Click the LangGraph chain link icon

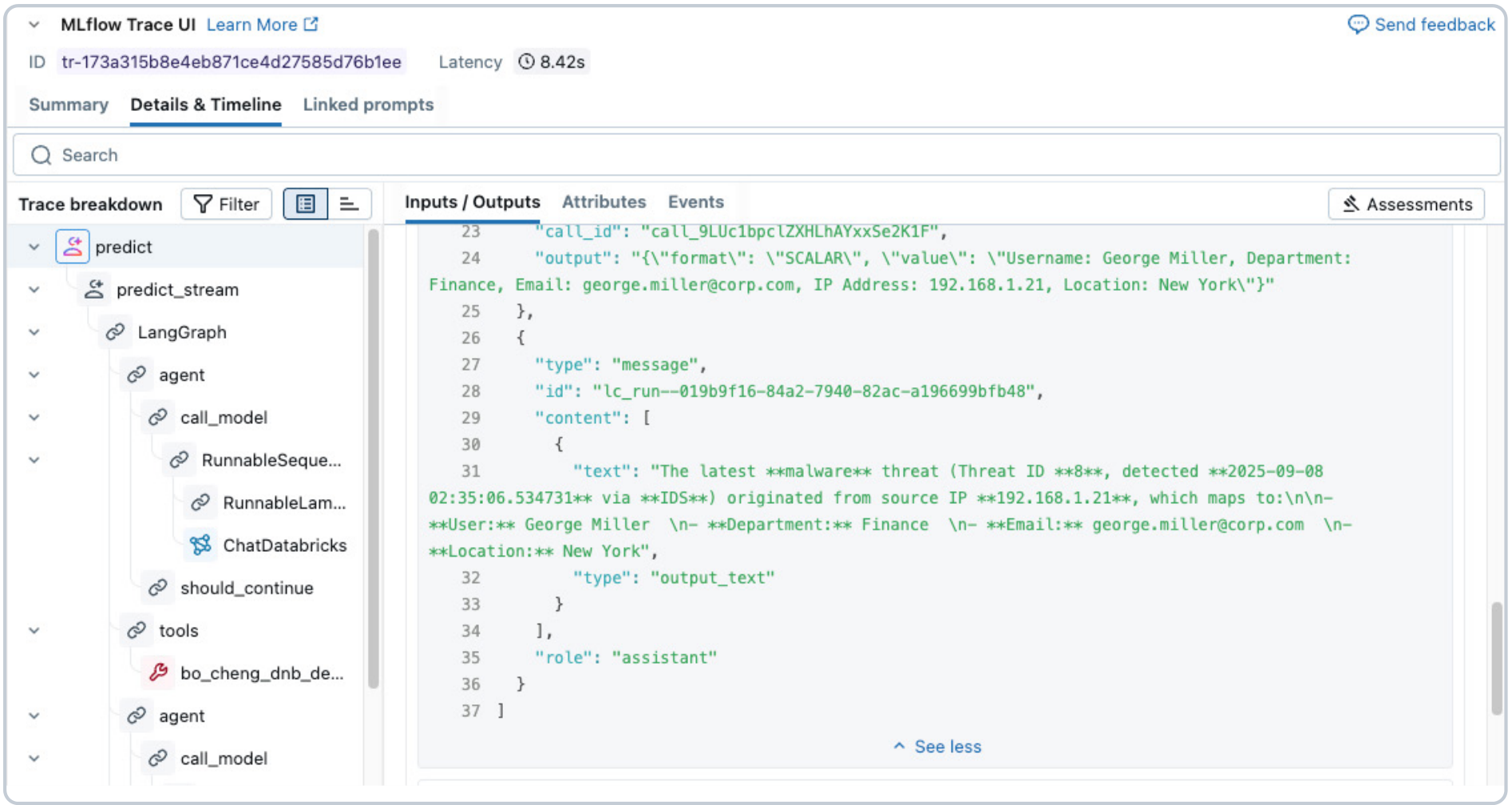[115, 332]
